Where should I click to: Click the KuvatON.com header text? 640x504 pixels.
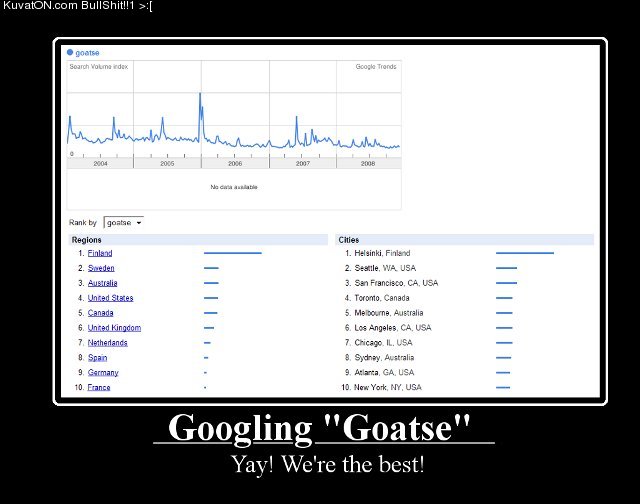pyautogui.click(x=78, y=6)
